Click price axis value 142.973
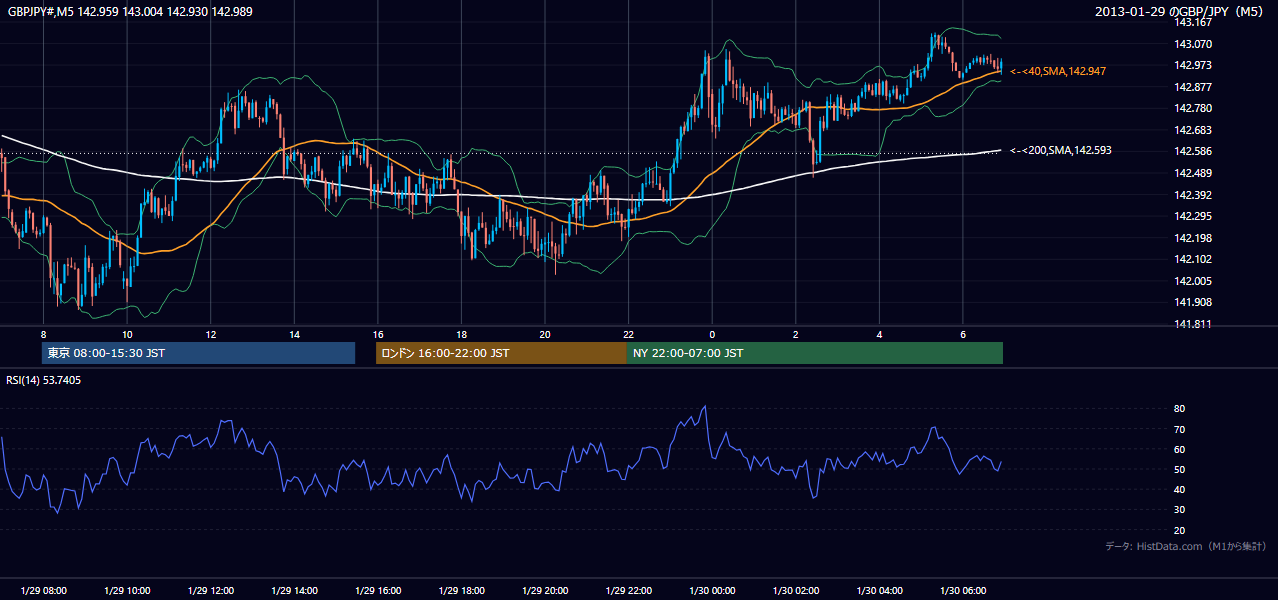Image resolution: width=1278 pixels, height=600 pixels. coord(1192,65)
